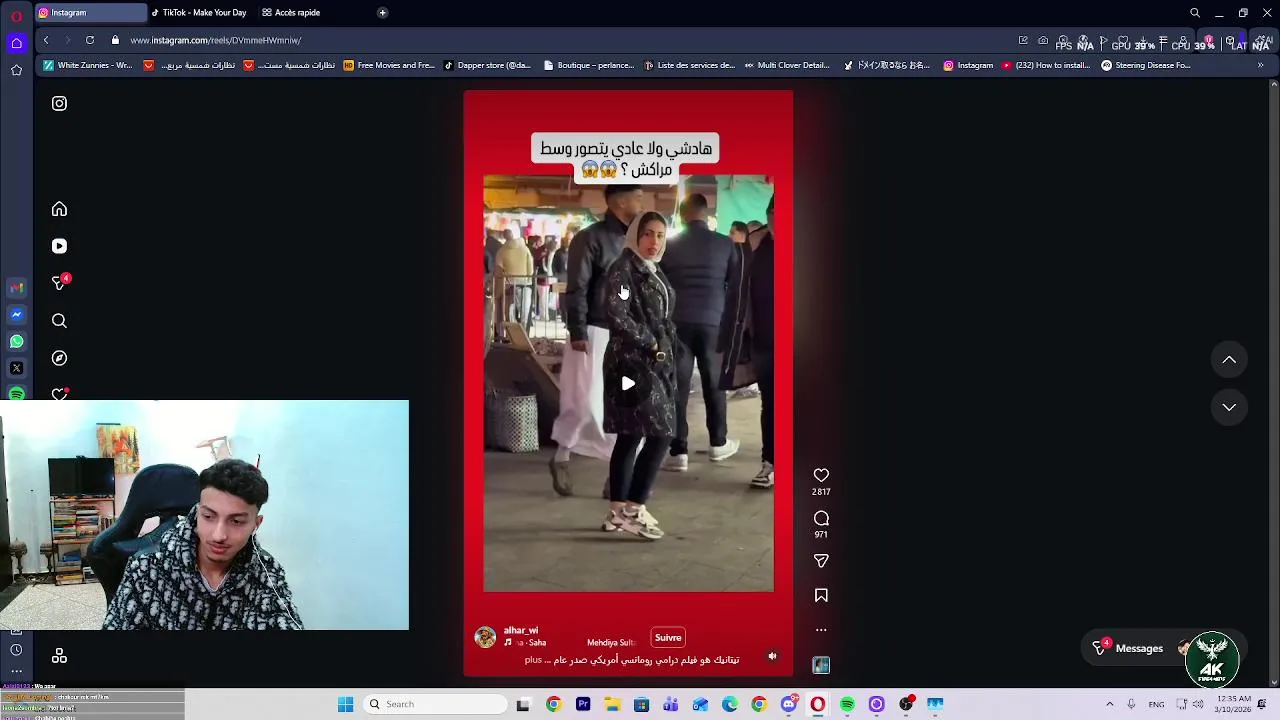Open the ENG language indicator

(1156, 704)
